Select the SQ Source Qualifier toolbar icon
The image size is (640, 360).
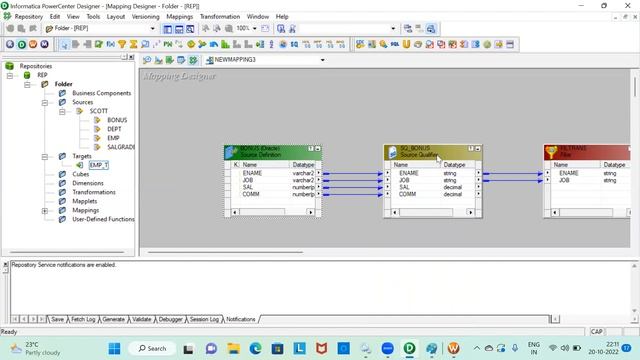point(294,44)
